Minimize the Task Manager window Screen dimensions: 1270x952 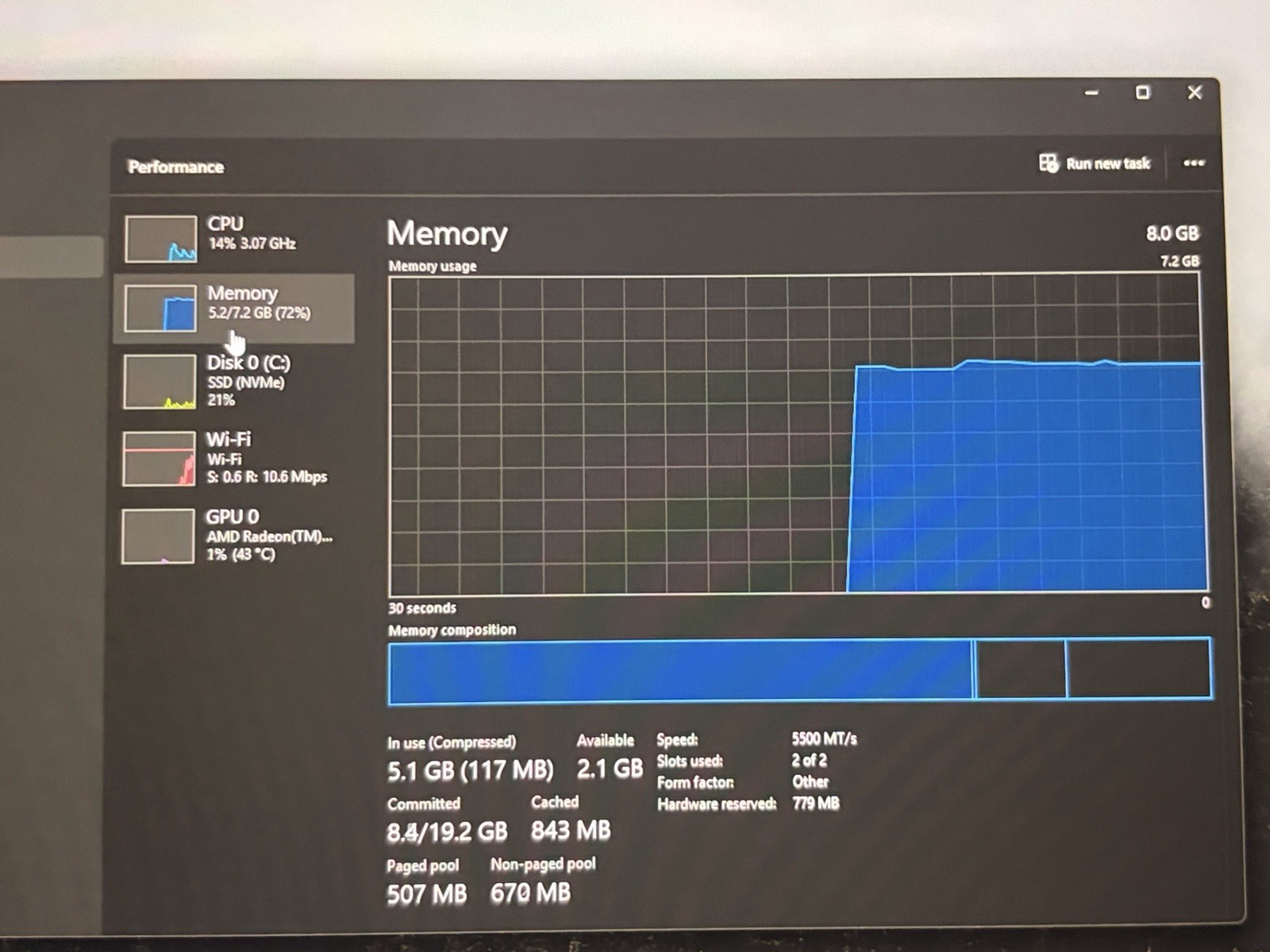point(1091,93)
